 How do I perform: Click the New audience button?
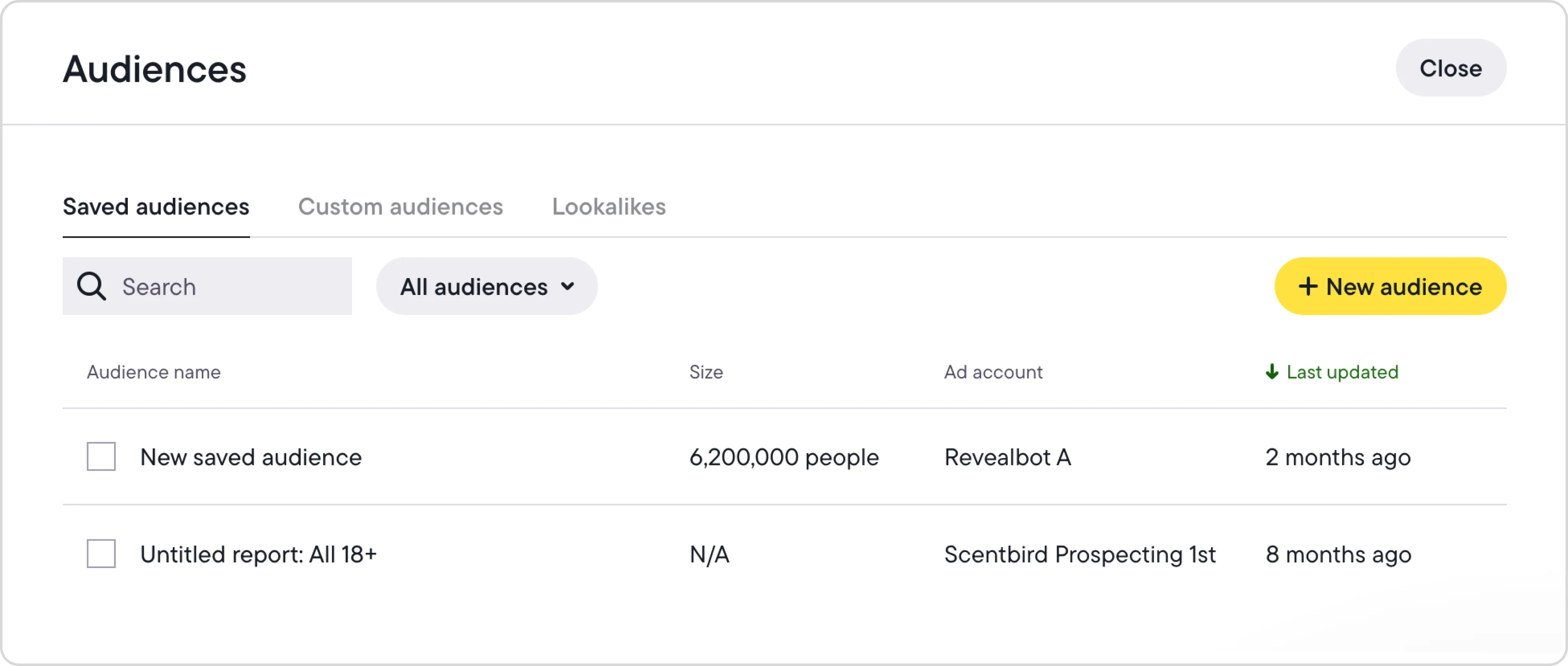click(1390, 286)
